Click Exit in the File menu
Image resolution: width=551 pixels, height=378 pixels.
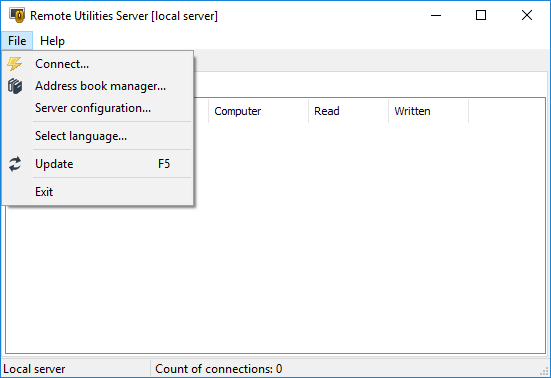98,192
